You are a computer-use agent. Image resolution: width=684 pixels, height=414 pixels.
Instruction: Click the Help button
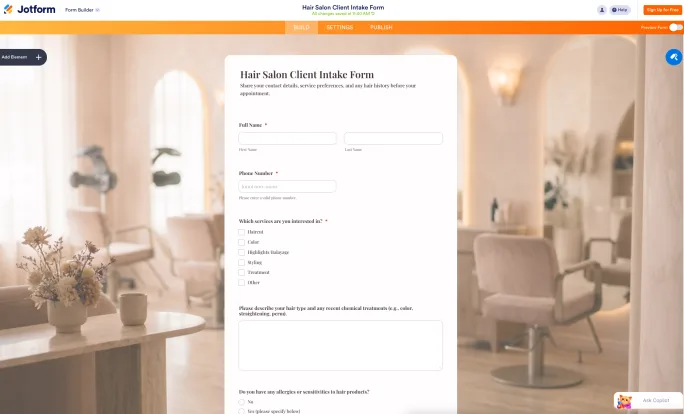pyautogui.click(x=619, y=10)
